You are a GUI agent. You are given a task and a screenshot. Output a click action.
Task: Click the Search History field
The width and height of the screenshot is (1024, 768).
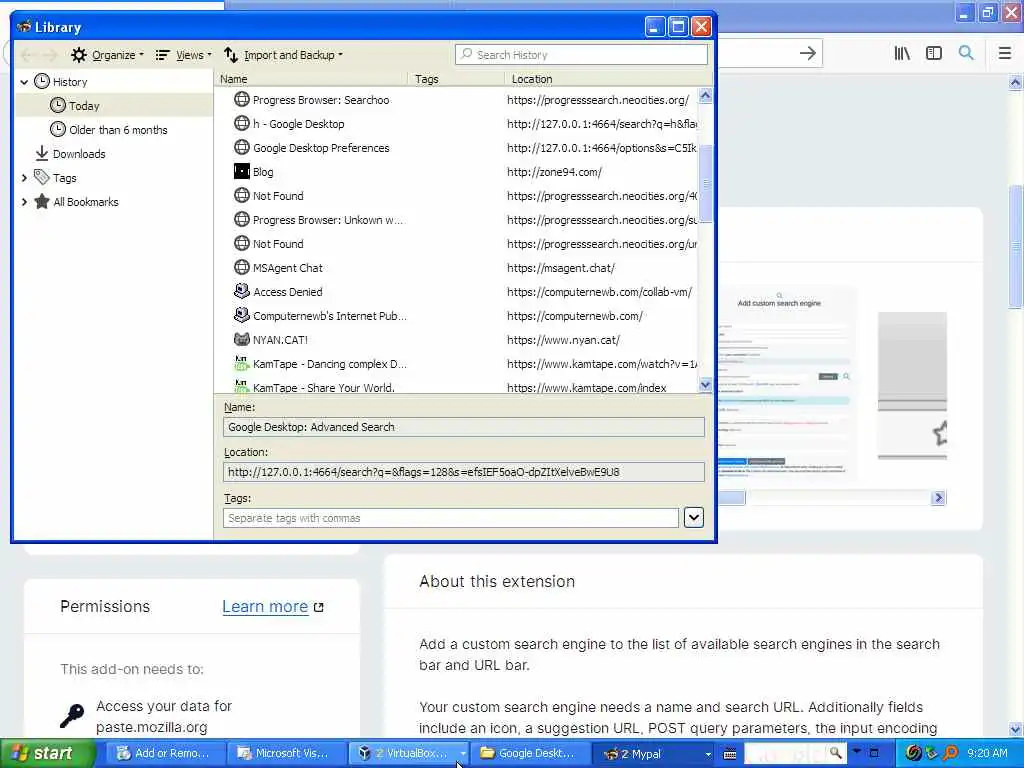pyautogui.click(x=581, y=55)
